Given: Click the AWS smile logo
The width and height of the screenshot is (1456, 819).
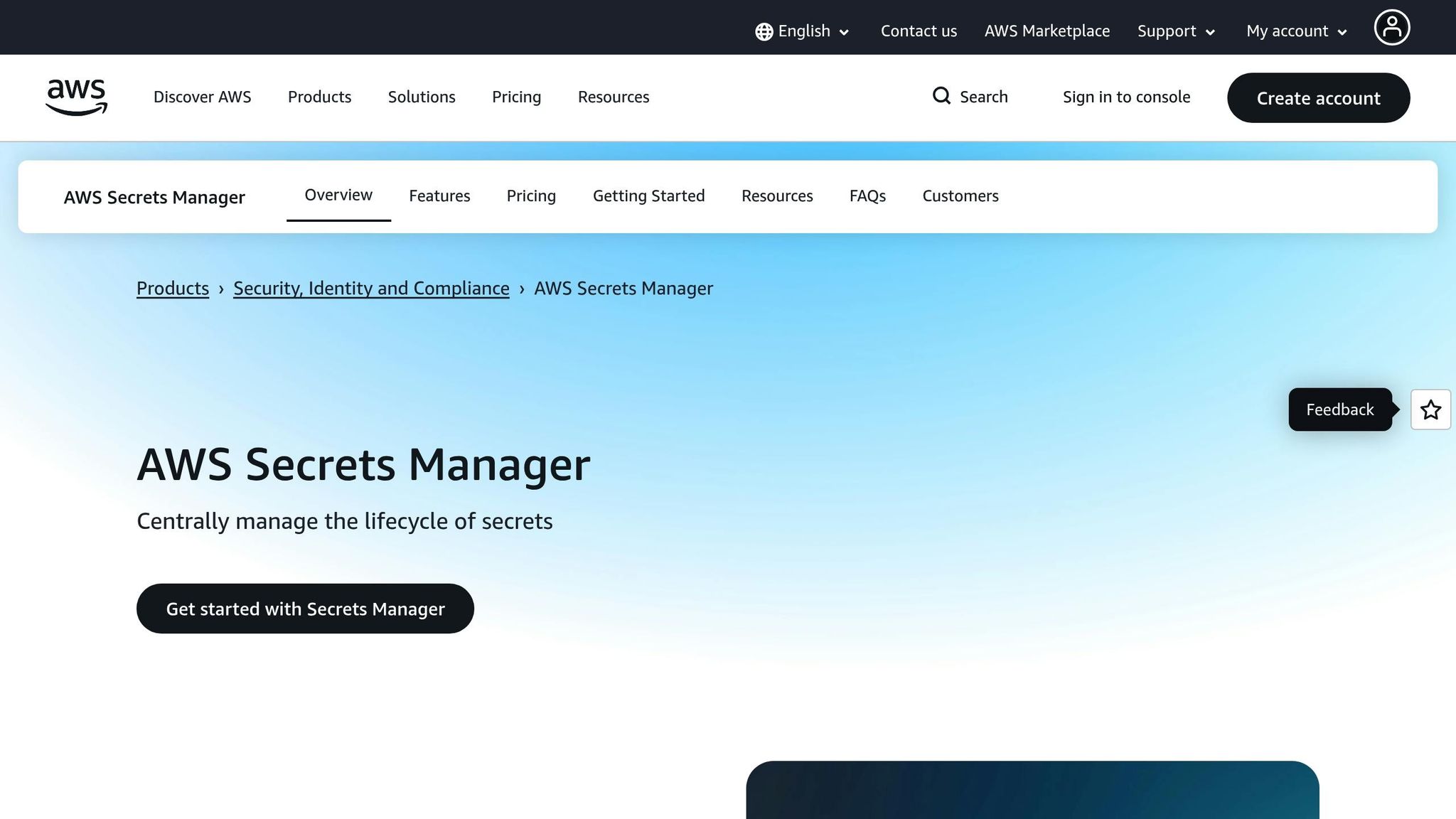Looking at the screenshot, I should [76, 97].
